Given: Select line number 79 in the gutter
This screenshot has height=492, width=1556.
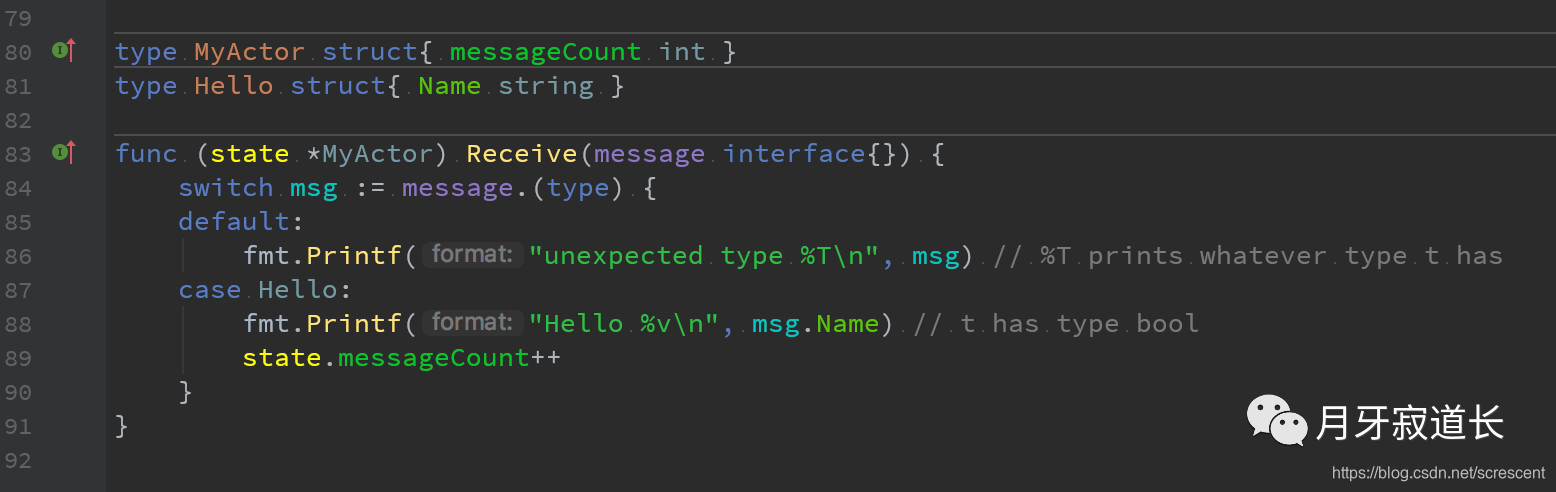Looking at the screenshot, I should 18,19.
